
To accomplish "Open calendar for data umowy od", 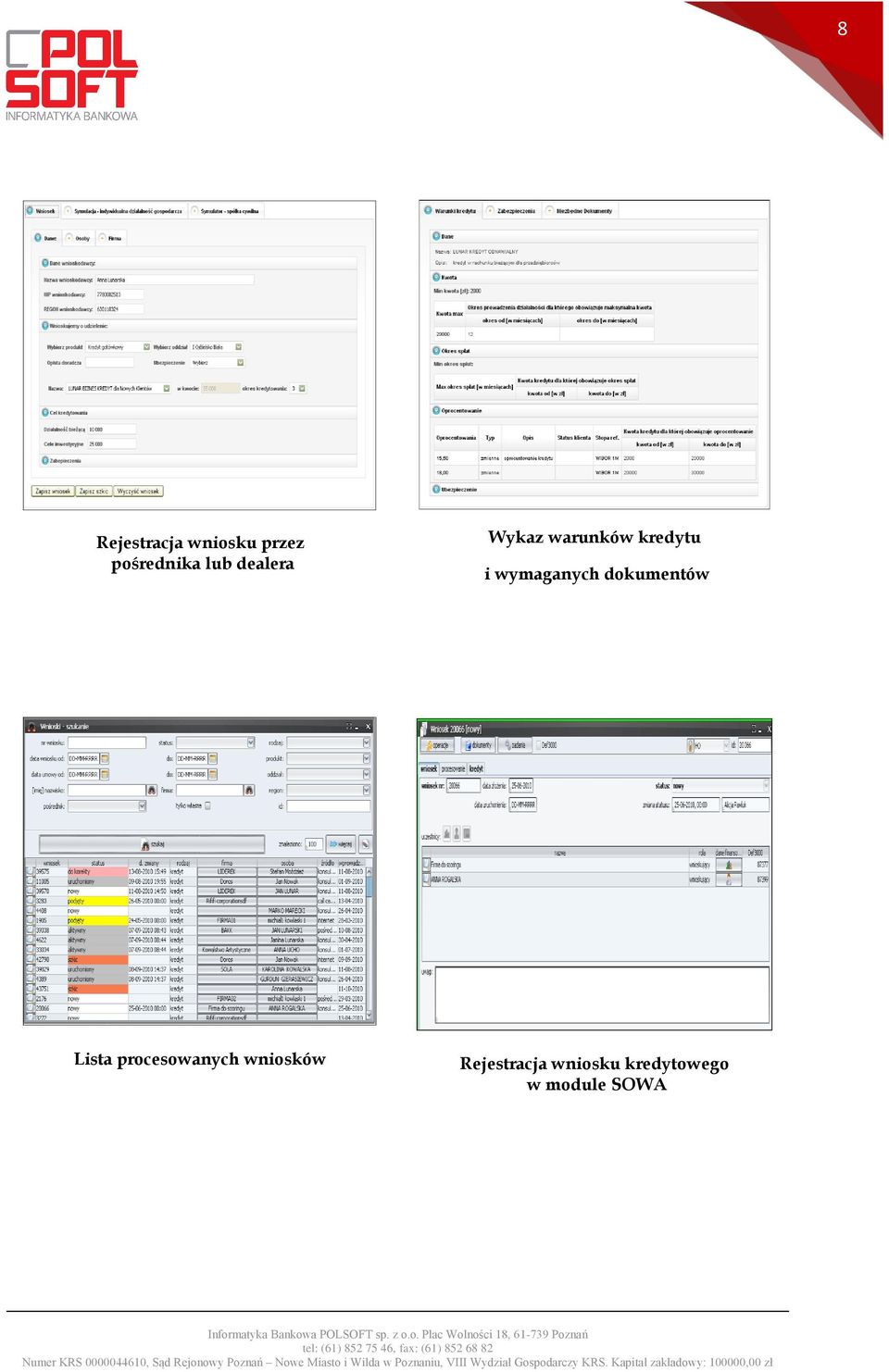I will [105, 775].
